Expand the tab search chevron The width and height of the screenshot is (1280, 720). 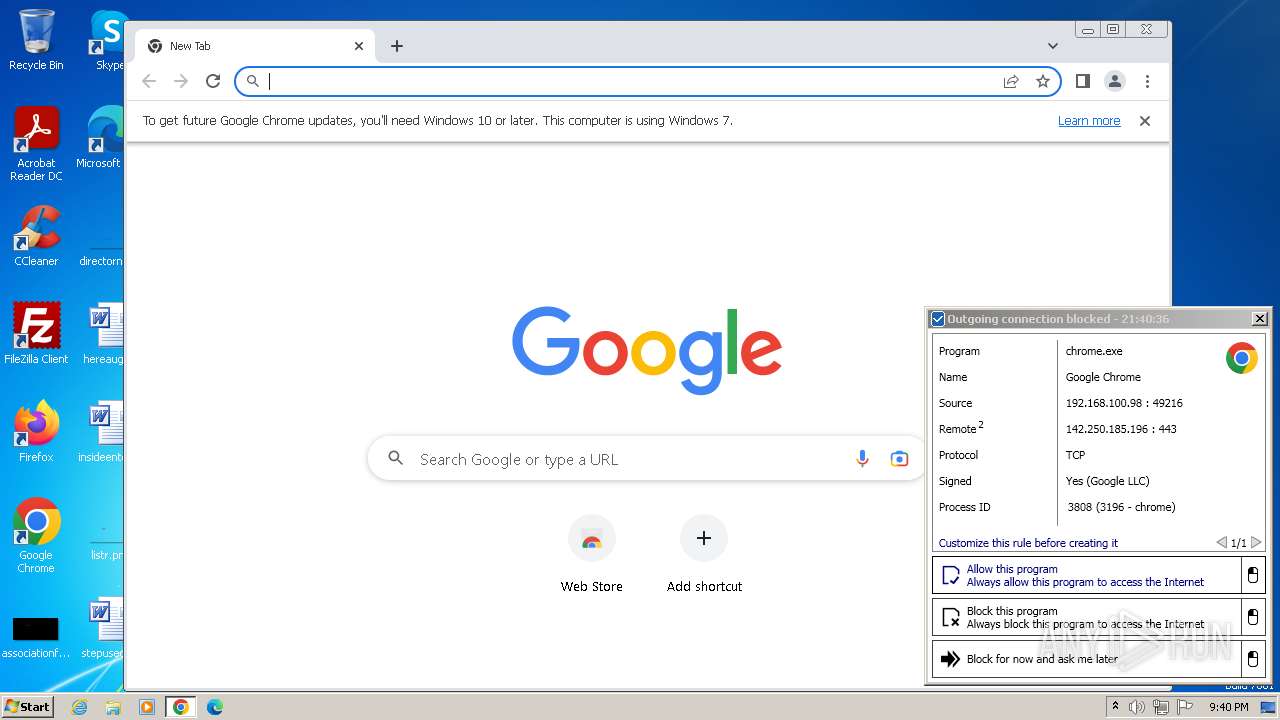pos(1052,46)
